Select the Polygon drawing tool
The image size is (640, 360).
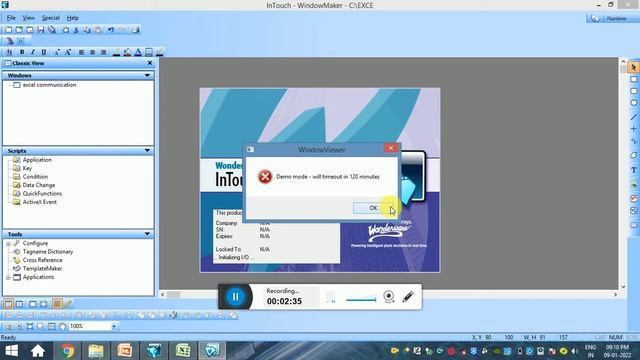tap(633, 155)
